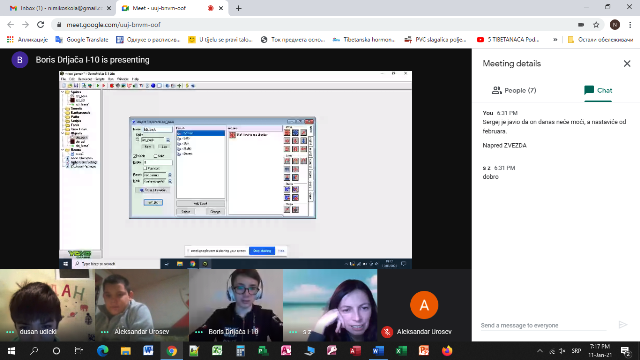Click the camera permission icon in address bar
640x360 pixels.
tap(581, 25)
